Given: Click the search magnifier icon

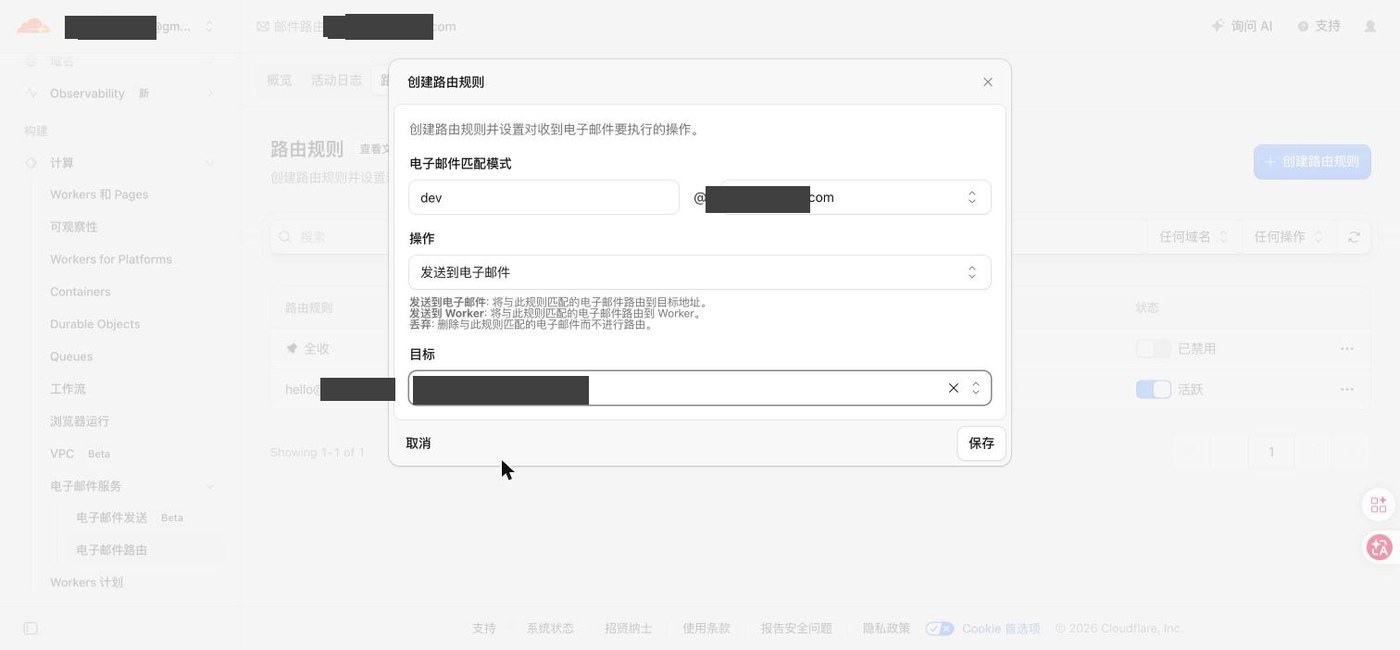Looking at the screenshot, I should [x=285, y=237].
